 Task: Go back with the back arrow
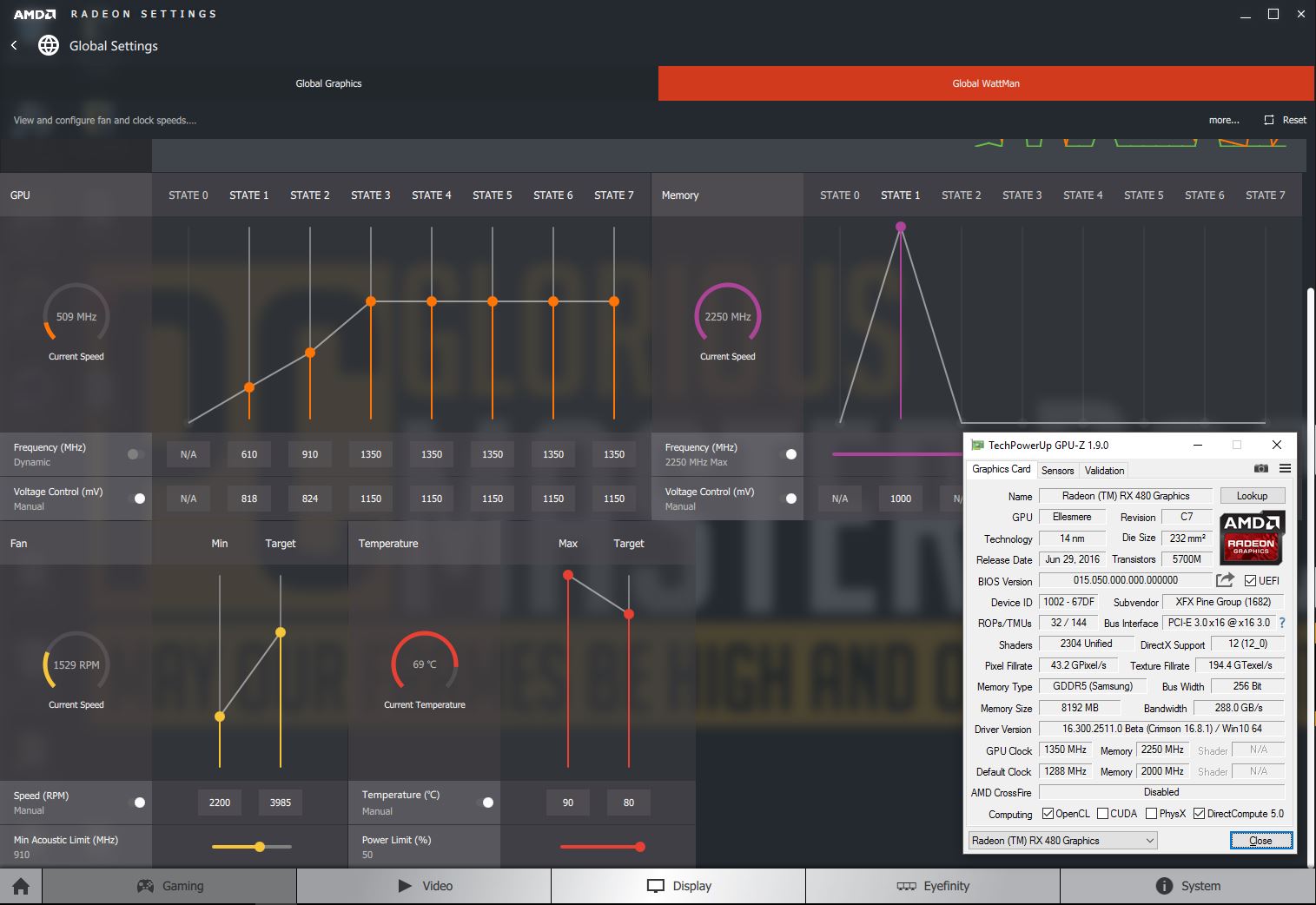click(x=14, y=45)
